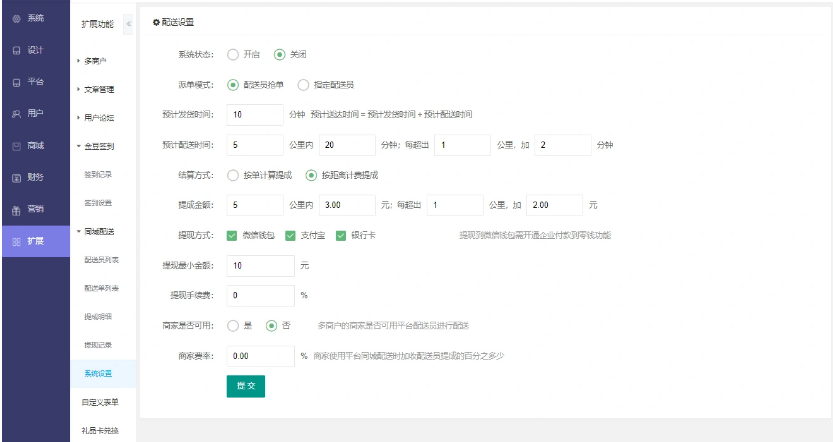Open the 设计 section in the sidebar

point(29,50)
